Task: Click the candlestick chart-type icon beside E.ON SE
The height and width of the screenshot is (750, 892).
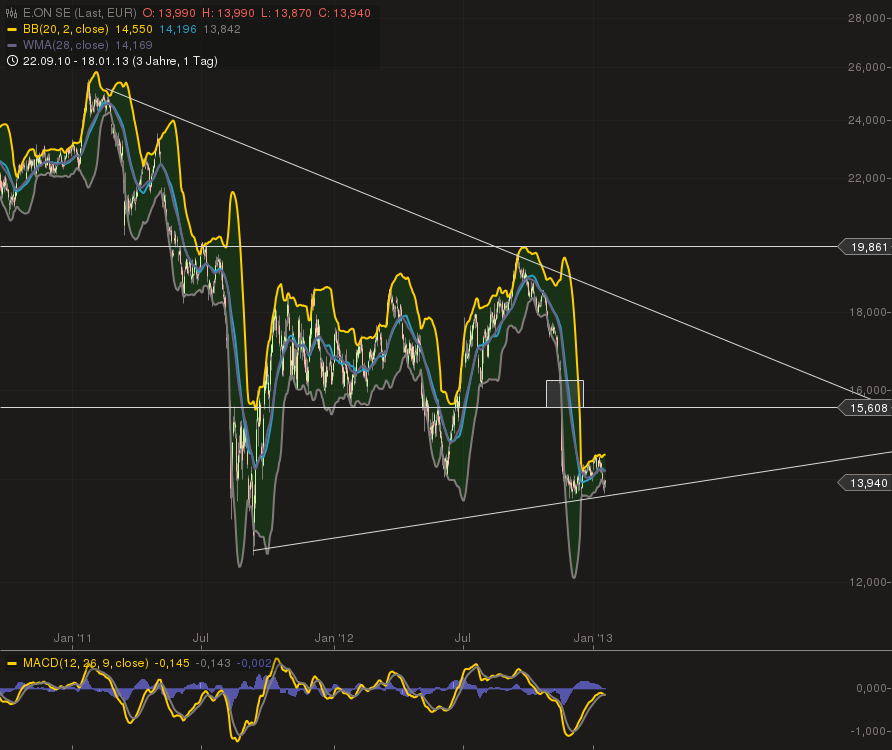Action: tap(11, 13)
